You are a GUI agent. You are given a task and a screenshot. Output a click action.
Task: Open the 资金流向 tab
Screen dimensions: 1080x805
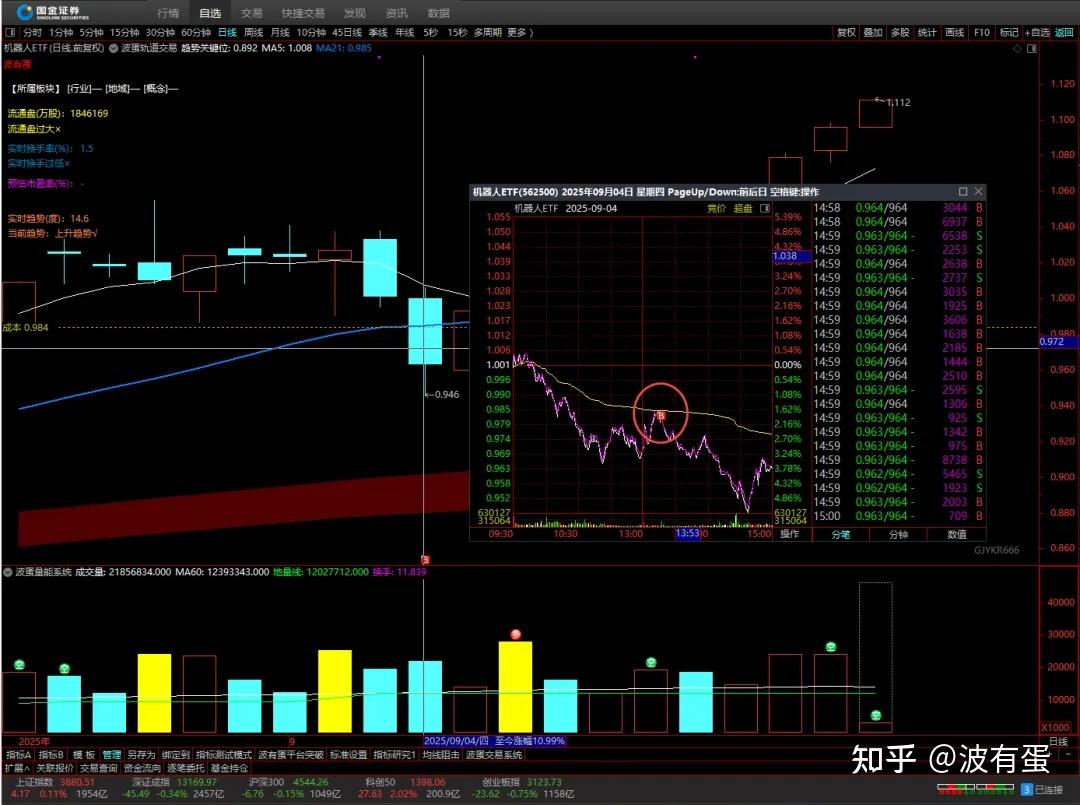[x=143, y=768]
